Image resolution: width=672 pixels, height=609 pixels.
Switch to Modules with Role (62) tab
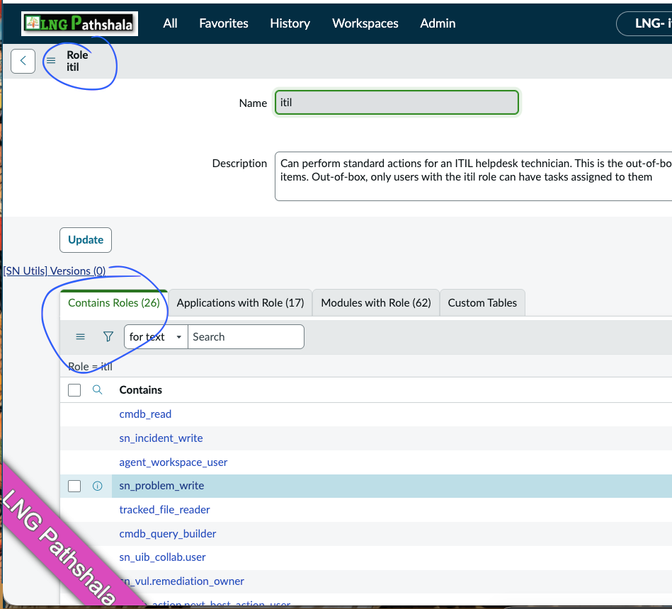click(x=376, y=303)
